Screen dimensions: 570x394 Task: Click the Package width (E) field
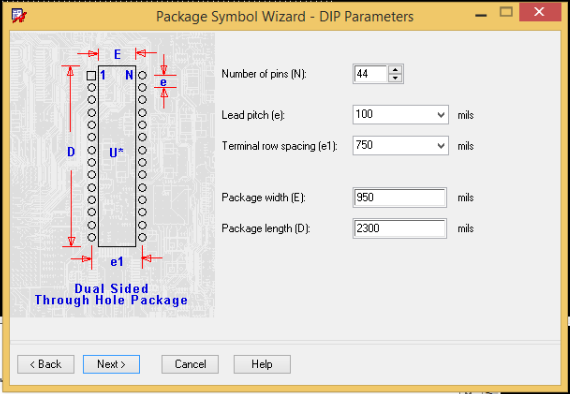coord(400,197)
